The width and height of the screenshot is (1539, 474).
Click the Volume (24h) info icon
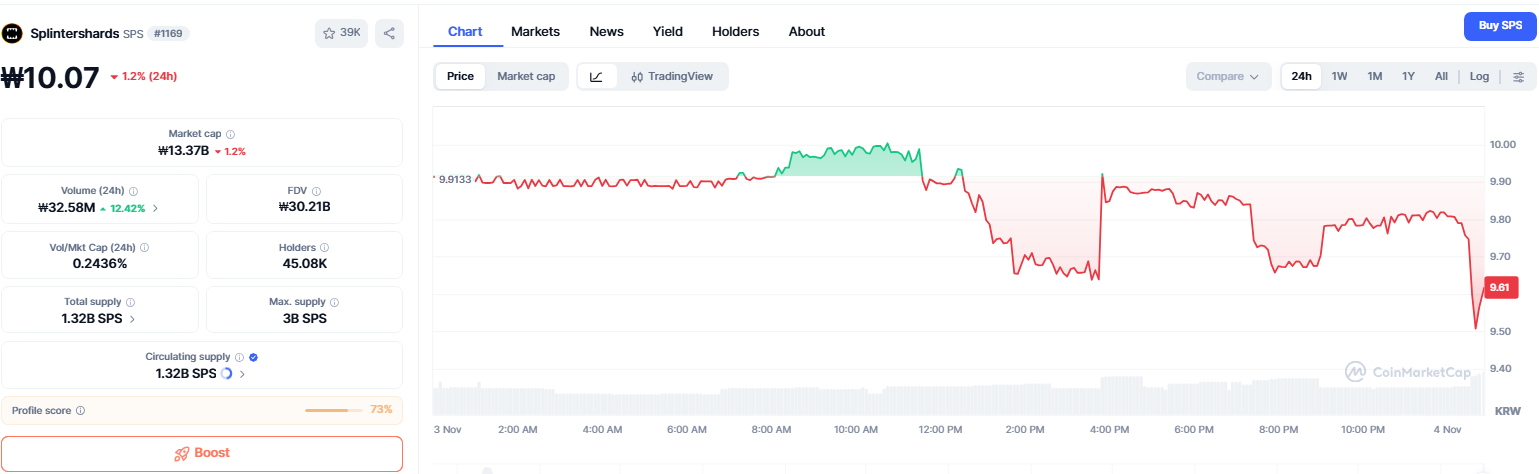click(133, 191)
